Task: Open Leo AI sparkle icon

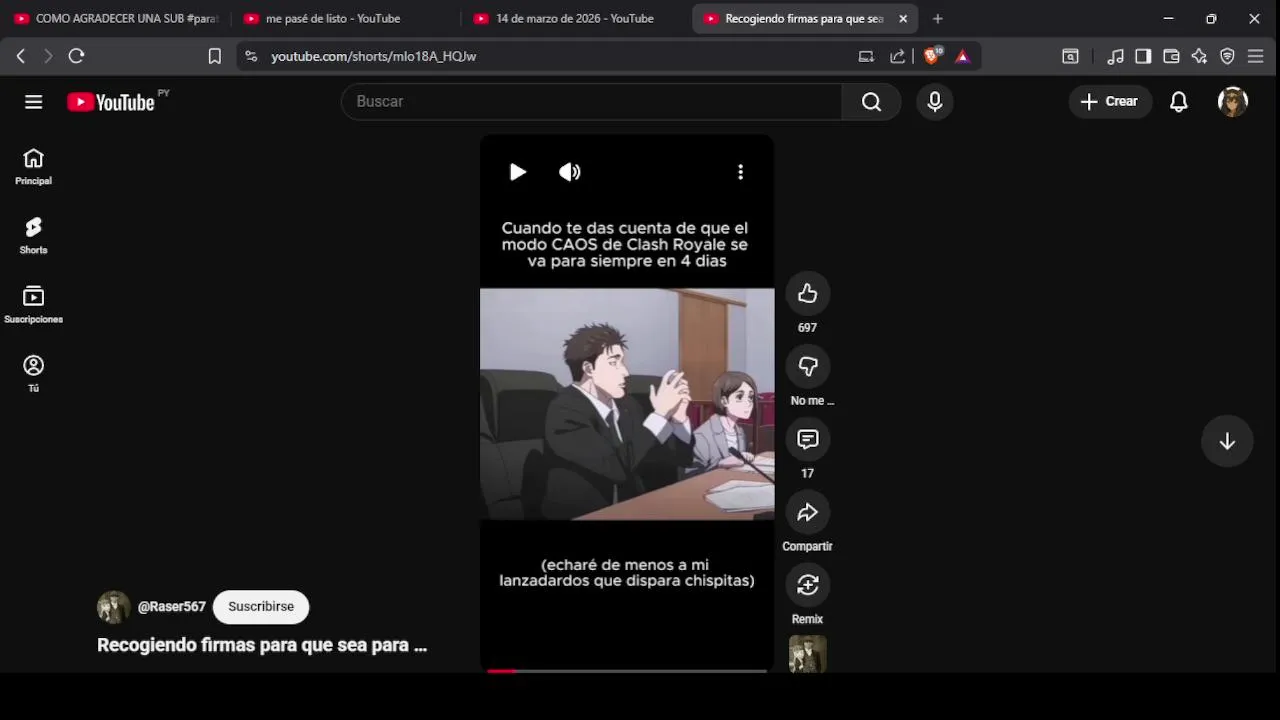Action: [x=1199, y=57]
